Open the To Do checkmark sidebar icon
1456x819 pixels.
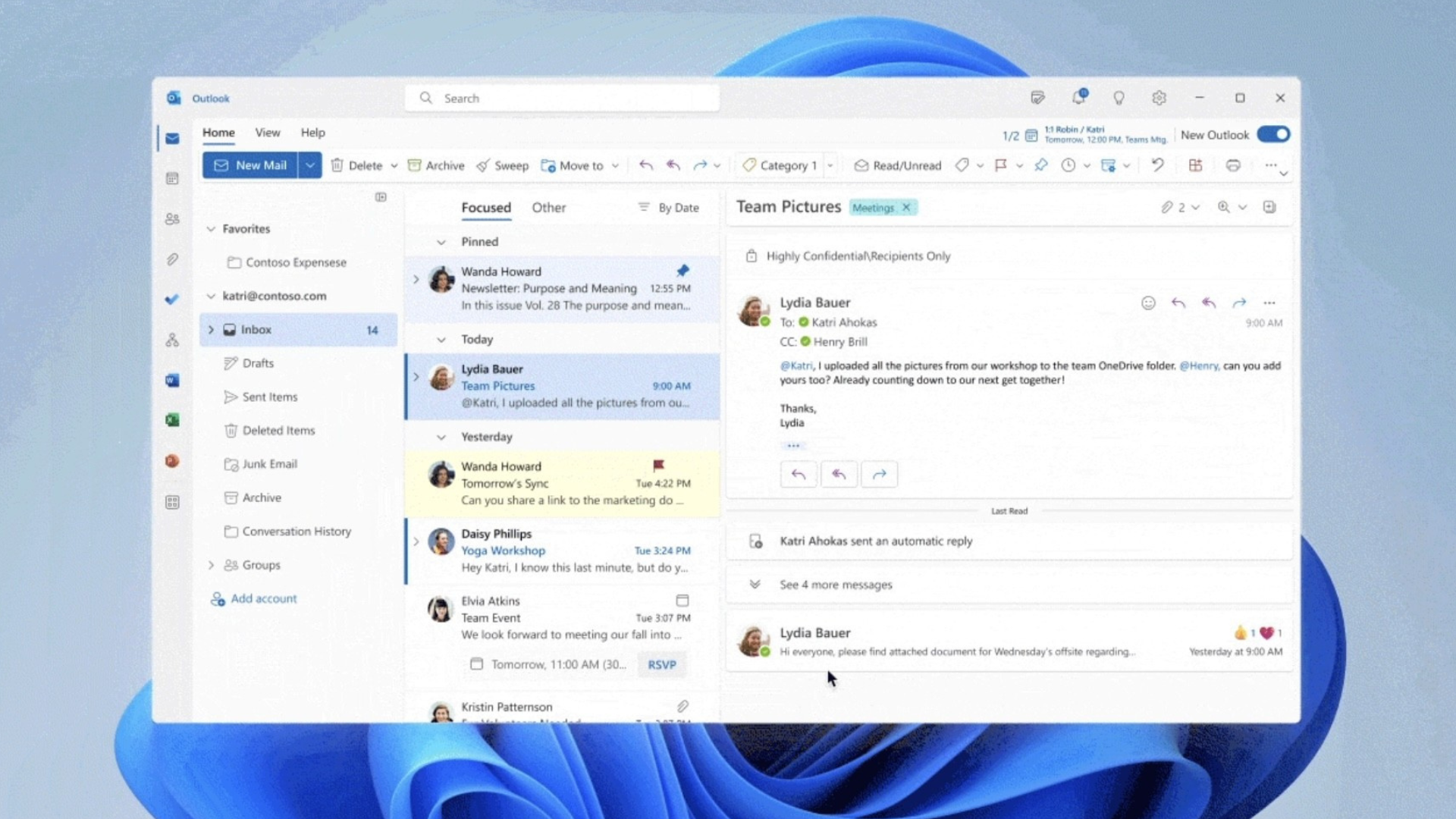click(x=172, y=299)
